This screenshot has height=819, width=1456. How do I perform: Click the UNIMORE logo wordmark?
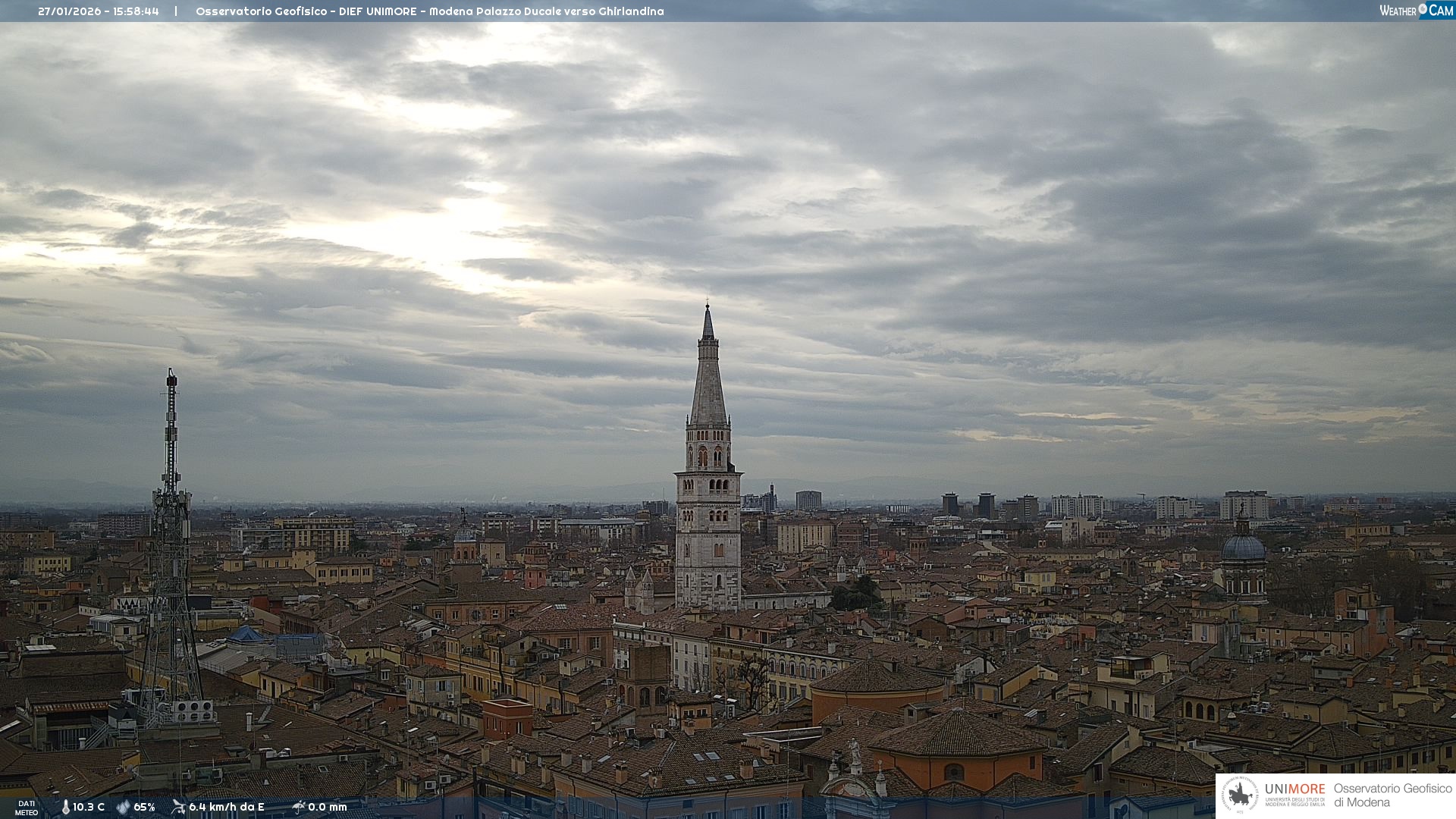(x=1294, y=789)
